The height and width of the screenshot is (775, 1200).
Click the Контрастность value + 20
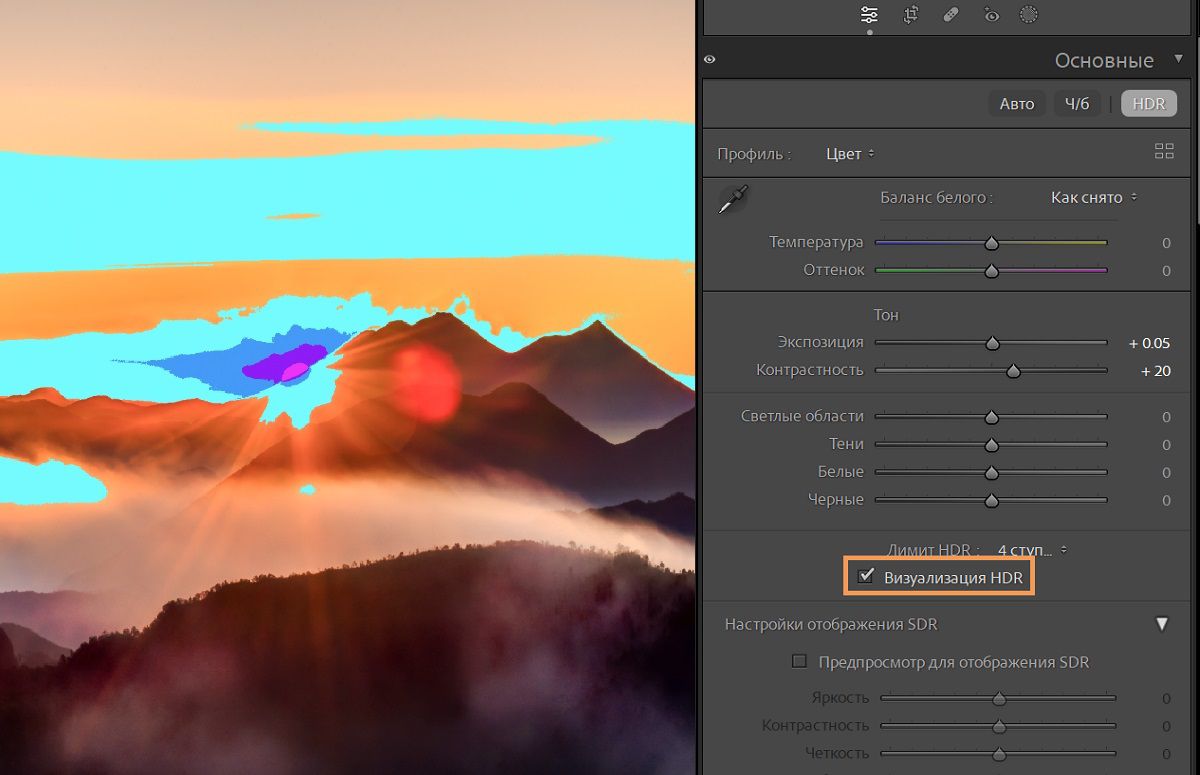tap(1155, 371)
